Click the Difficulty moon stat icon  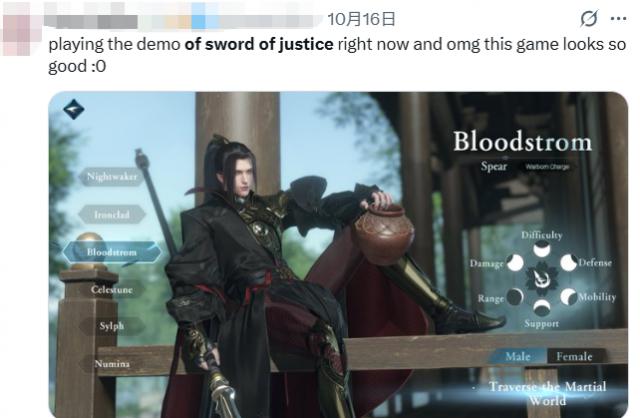542,249
